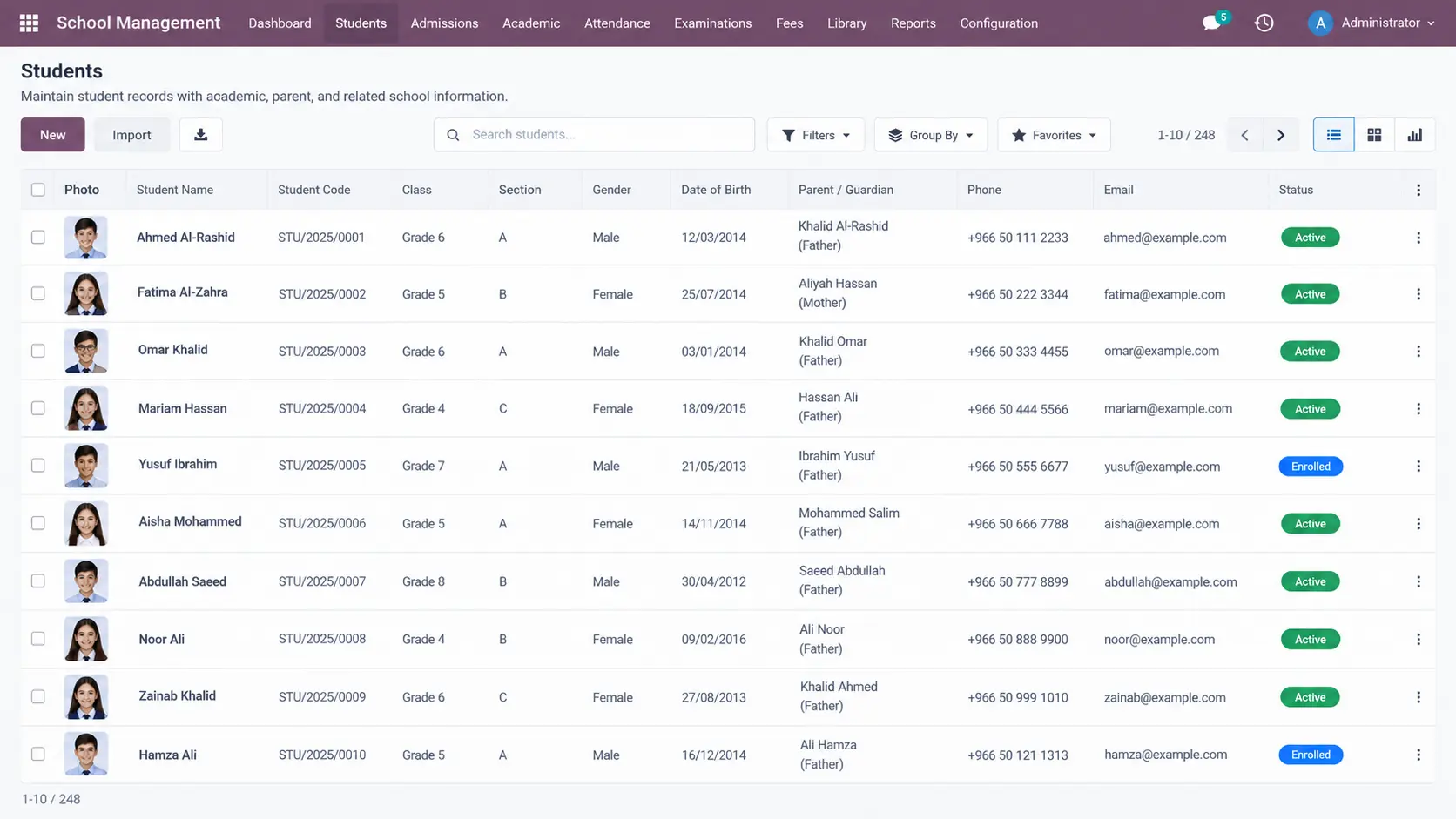Open row menu for Hamza Ali
1456x819 pixels.
pyautogui.click(x=1419, y=755)
